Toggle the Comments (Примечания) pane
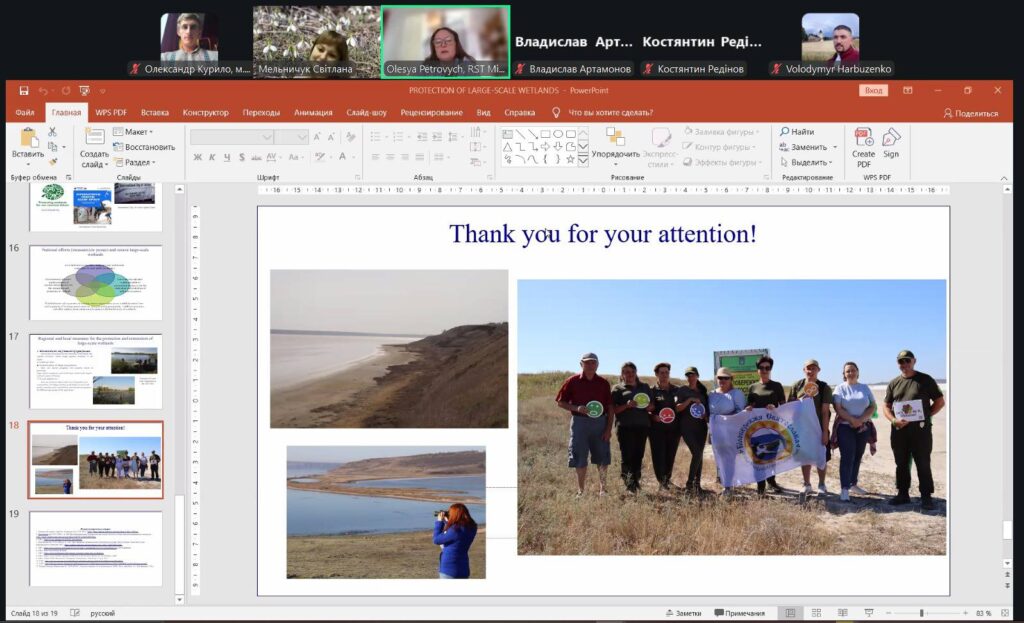 click(739, 613)
